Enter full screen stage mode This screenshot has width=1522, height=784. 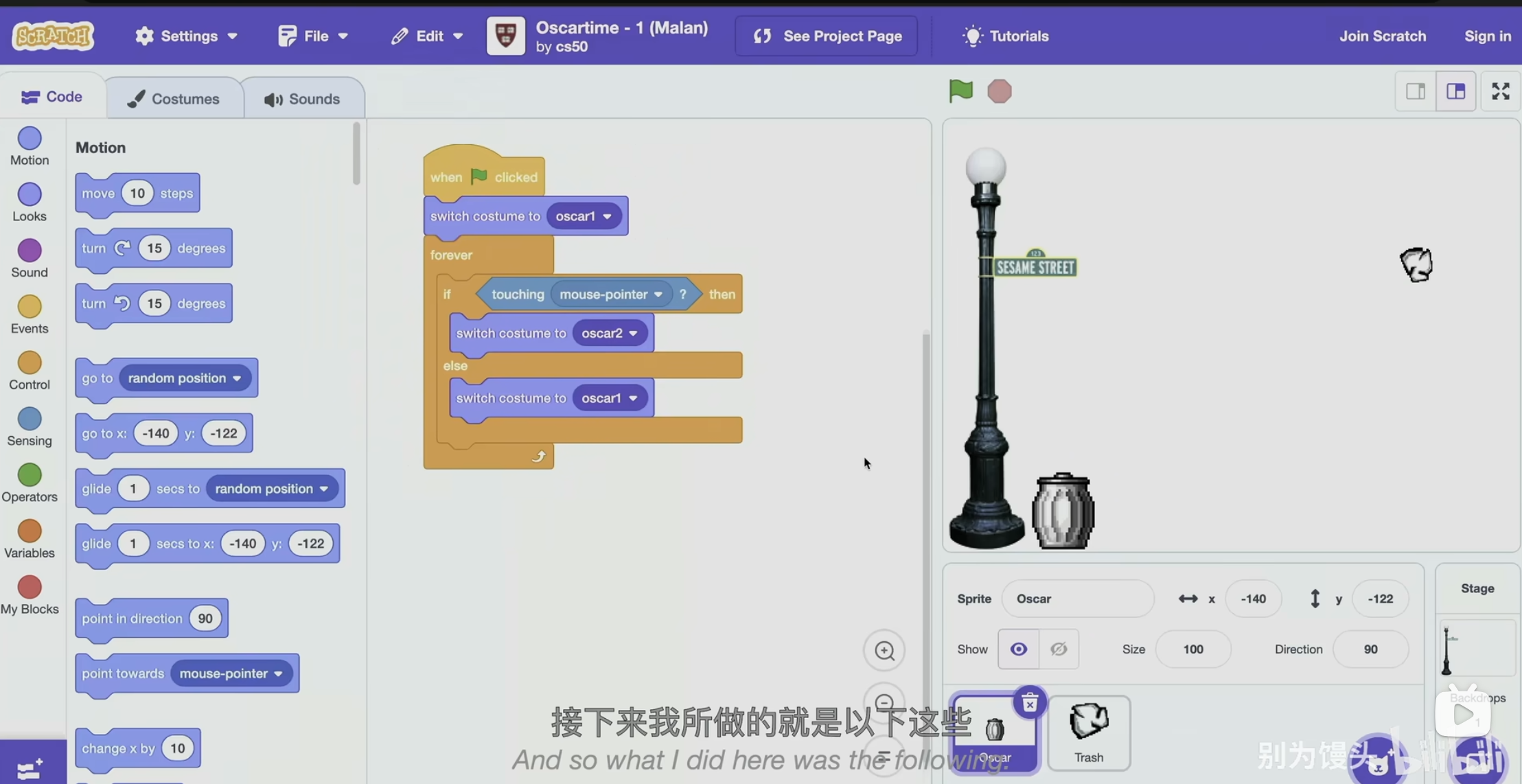coord(1500,91)
